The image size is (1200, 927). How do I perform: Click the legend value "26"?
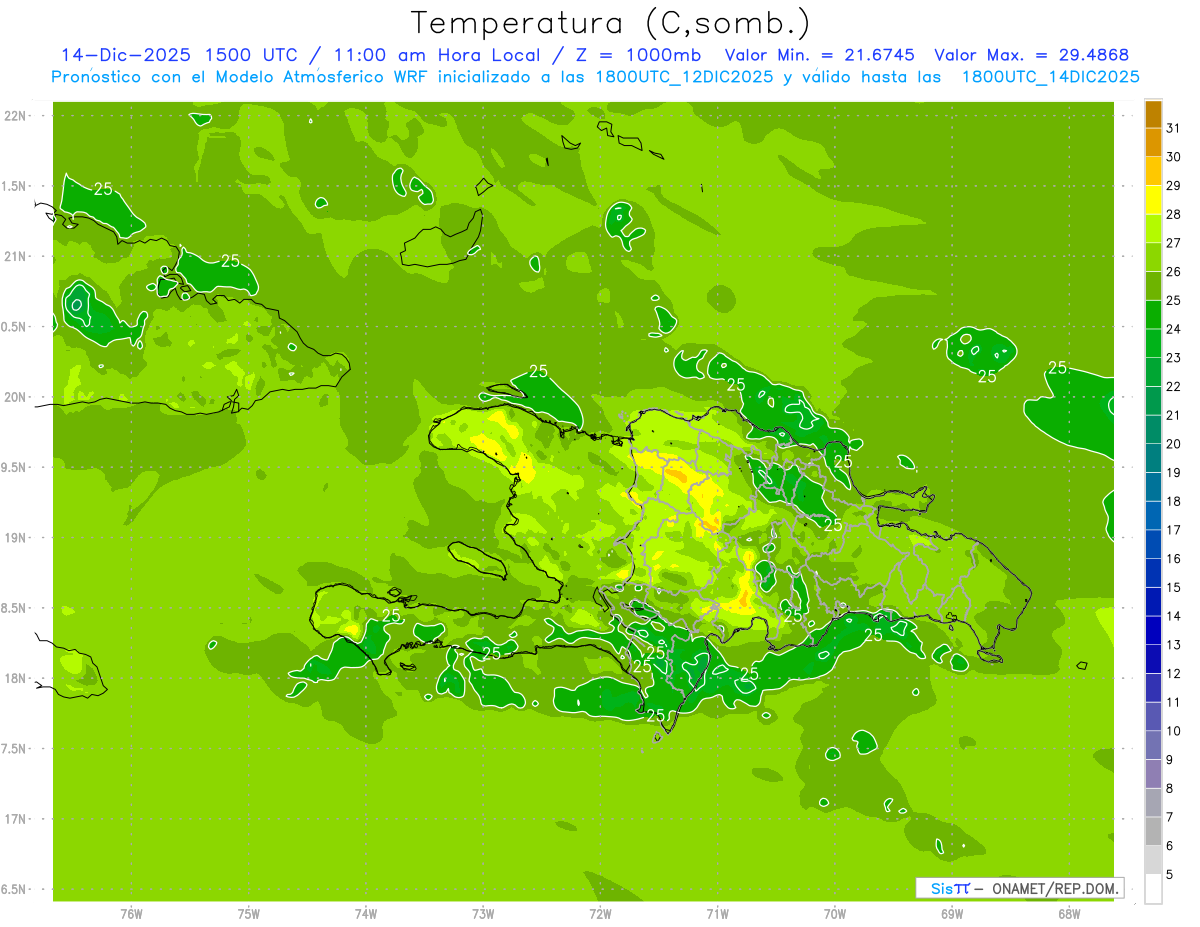[1174, 272]
